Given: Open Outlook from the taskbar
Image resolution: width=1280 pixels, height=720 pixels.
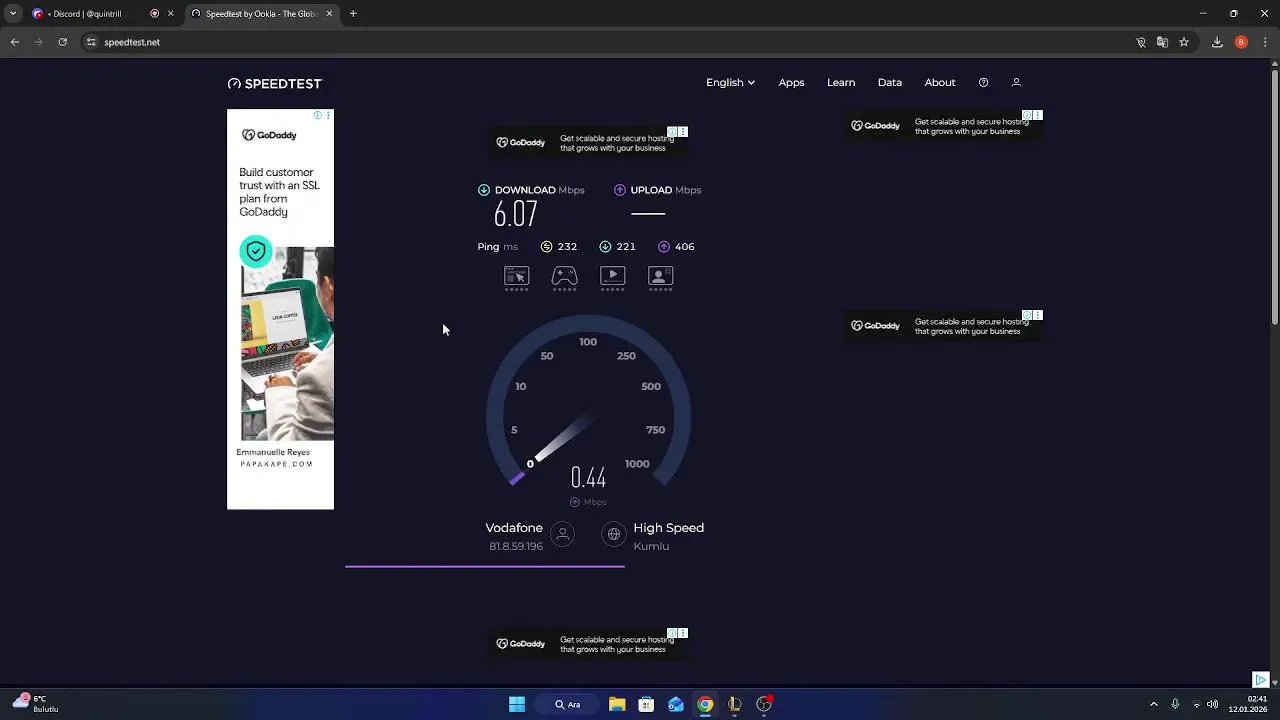Looking at the screenshot, I should click(676, 704).
